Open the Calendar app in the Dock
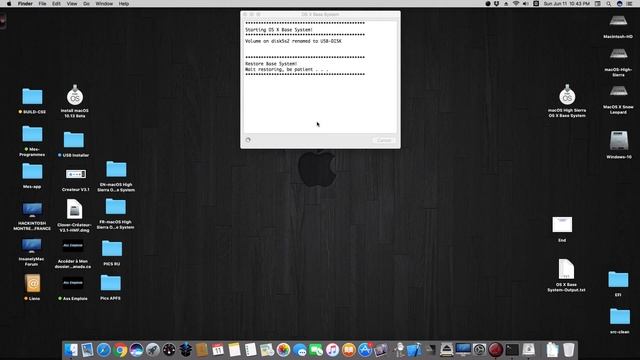 pos(218,350)
